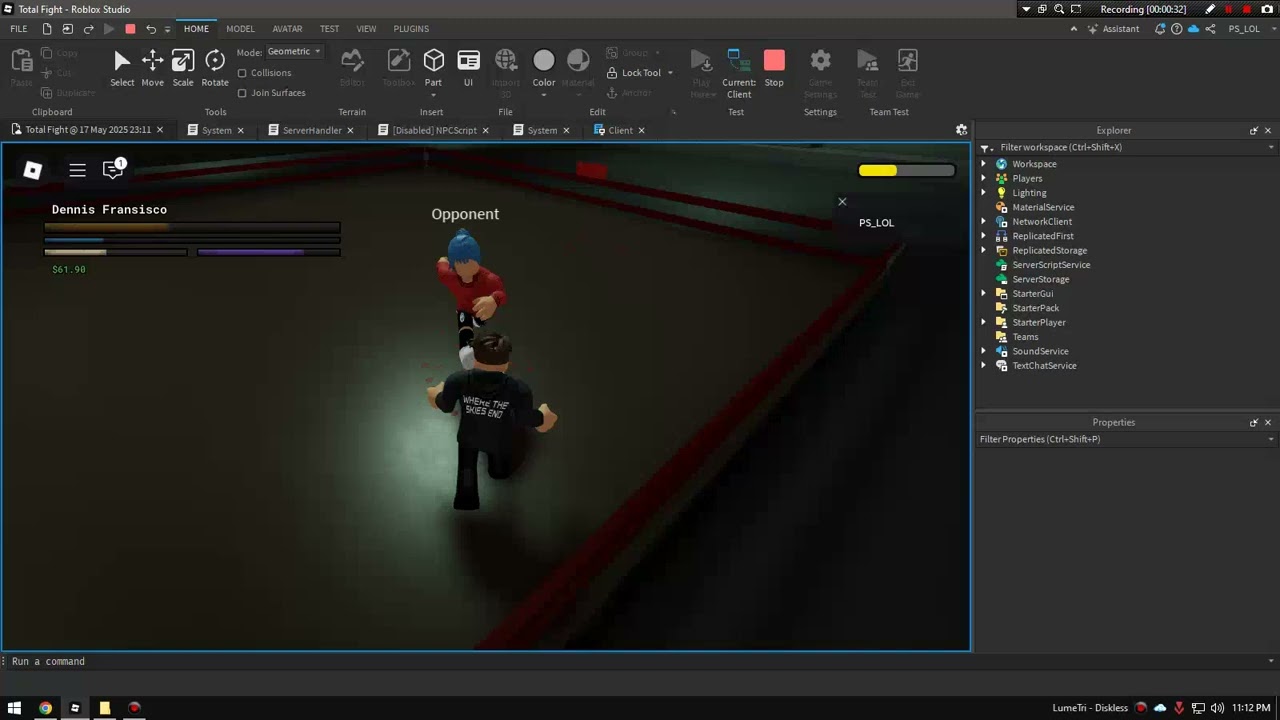Enable the Join Surfaces checkbox
This screenshot has width=1280, height=720.
click(242, 93)
